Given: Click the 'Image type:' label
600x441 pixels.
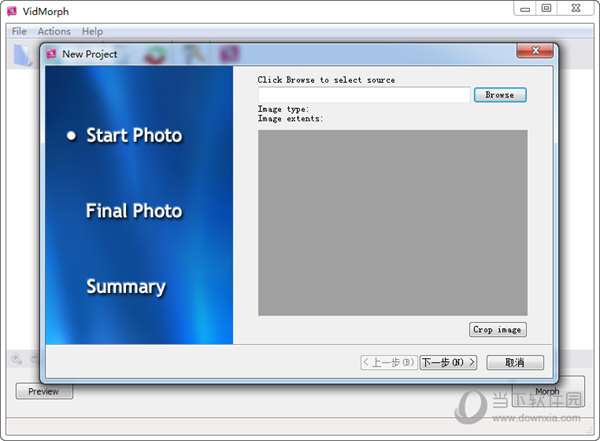Looking at the screenshot, I should pyautogui.click(x=283, y=109).
